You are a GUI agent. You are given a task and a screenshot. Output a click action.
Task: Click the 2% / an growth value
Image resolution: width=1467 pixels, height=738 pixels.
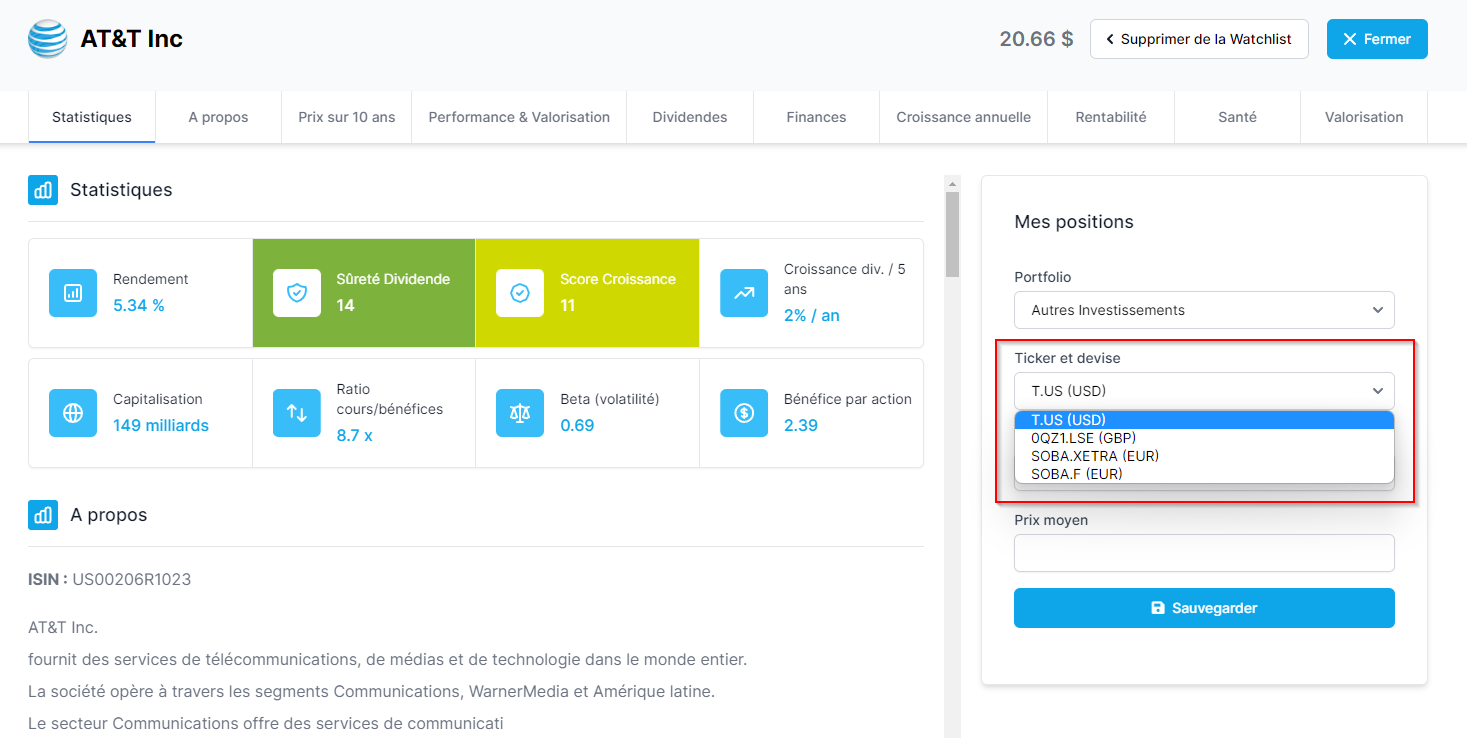(812, 315)
